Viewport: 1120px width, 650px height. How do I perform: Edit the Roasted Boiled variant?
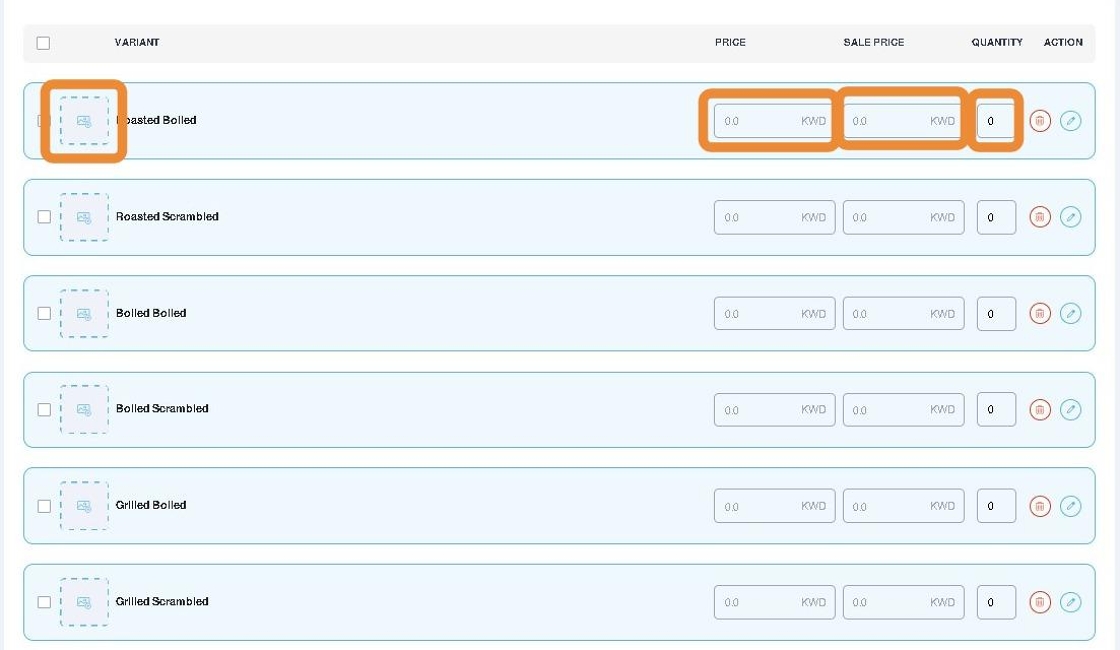1070,121
